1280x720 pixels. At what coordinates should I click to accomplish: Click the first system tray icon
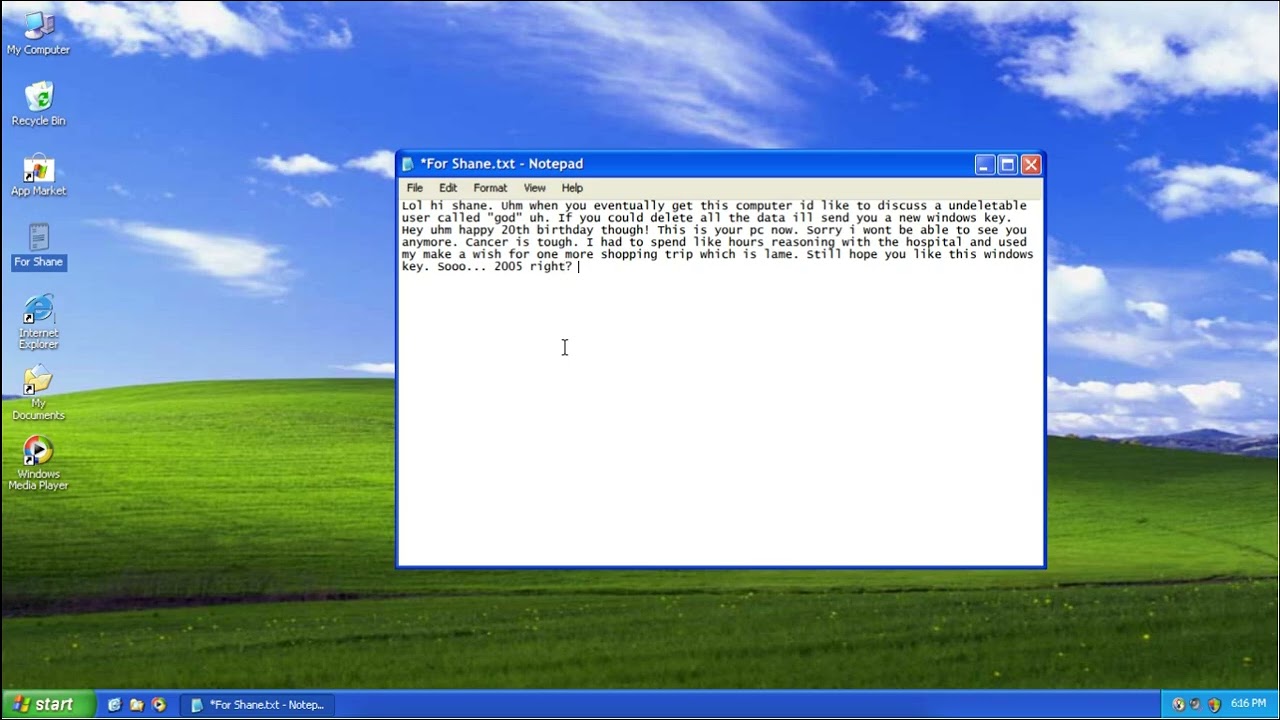click(x=1178, y=705)
